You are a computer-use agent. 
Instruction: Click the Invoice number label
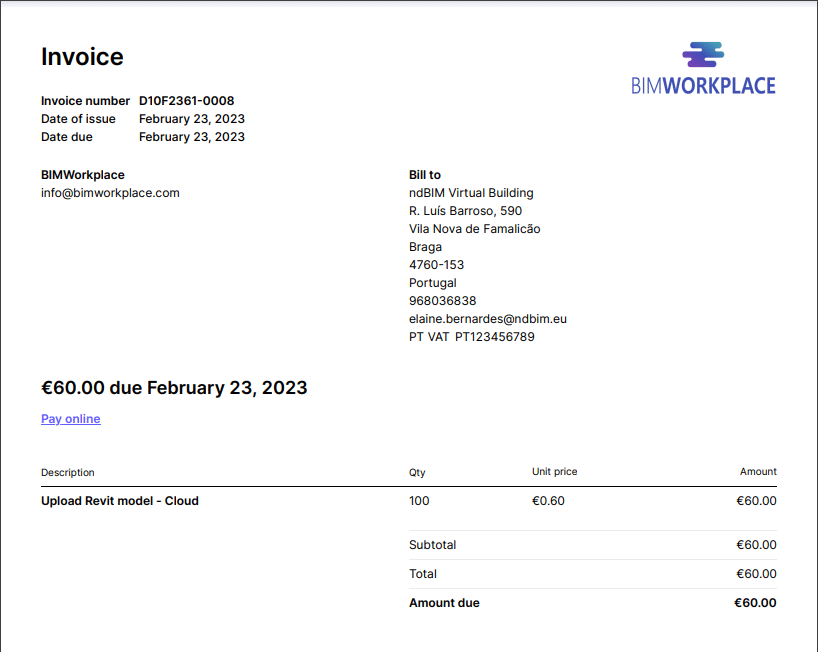[85, 101]
